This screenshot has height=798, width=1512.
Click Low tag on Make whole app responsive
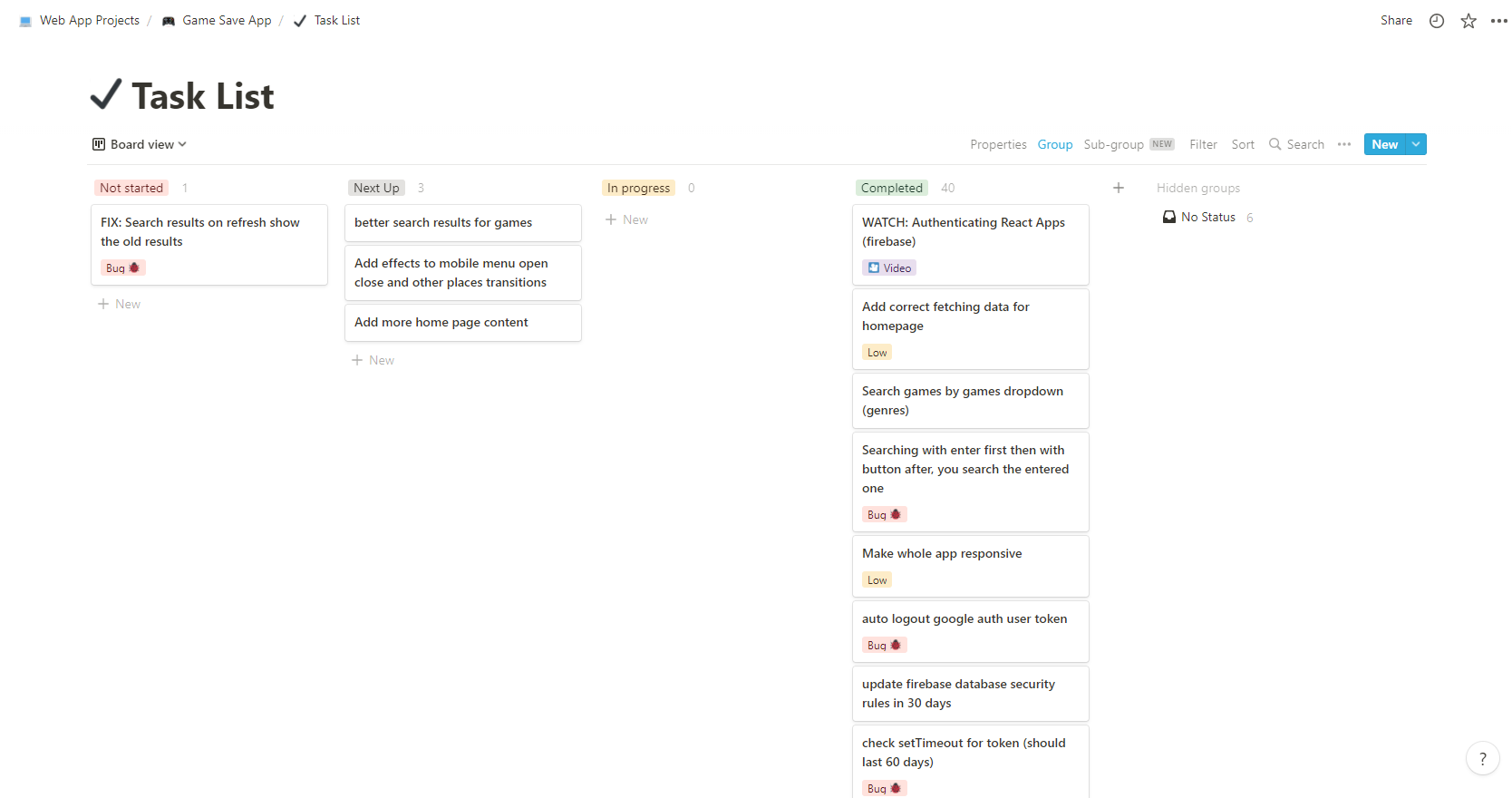tap(877, 579)
